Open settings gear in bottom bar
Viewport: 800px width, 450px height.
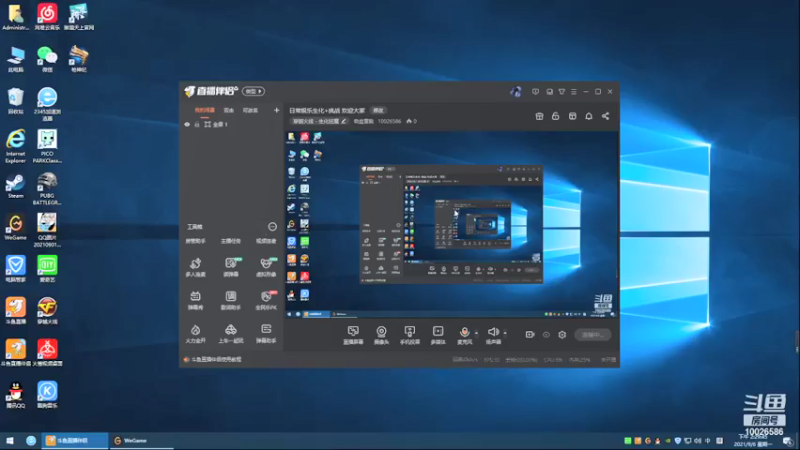click(x=562, y=335)
